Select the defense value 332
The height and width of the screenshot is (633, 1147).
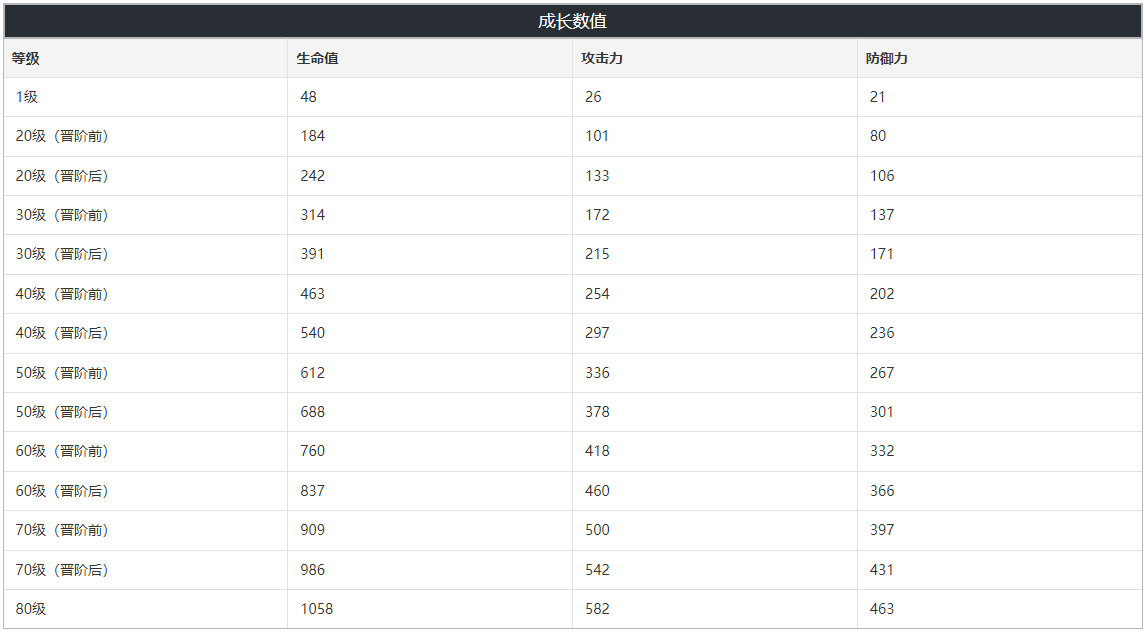pos(882,451)
